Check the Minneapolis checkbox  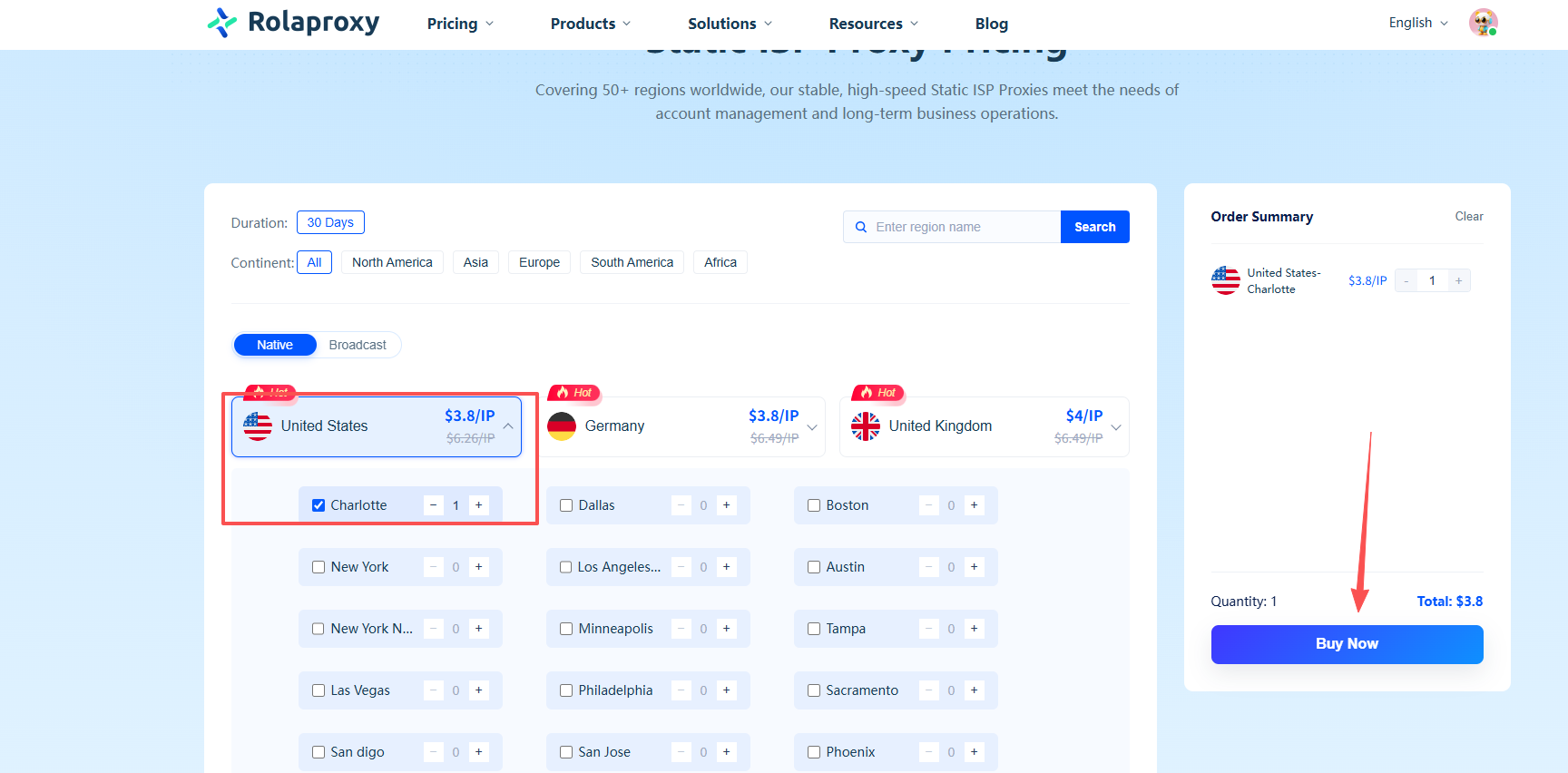pyautogui.click(x=566, y=629)
